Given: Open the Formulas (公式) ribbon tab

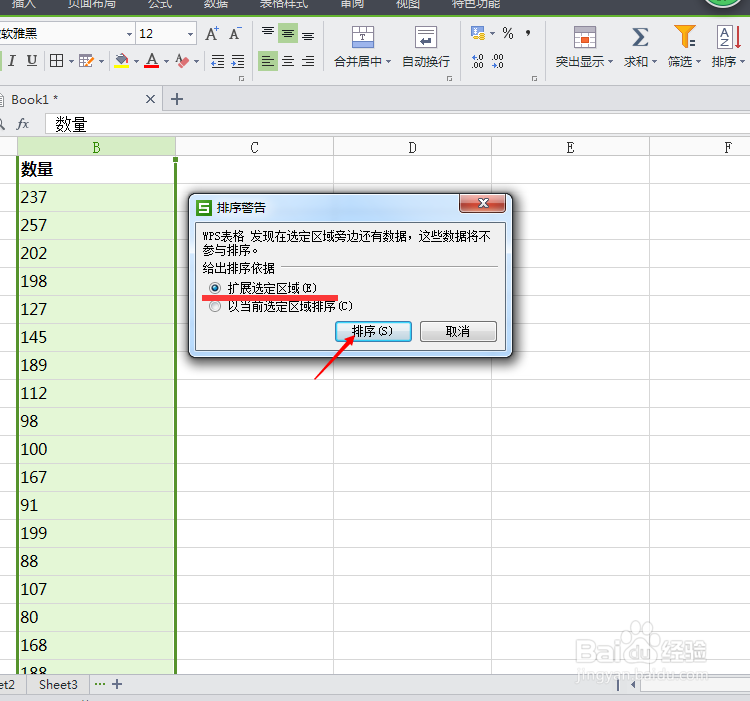Looking at the screenshot, I should [x=160, y=4].
